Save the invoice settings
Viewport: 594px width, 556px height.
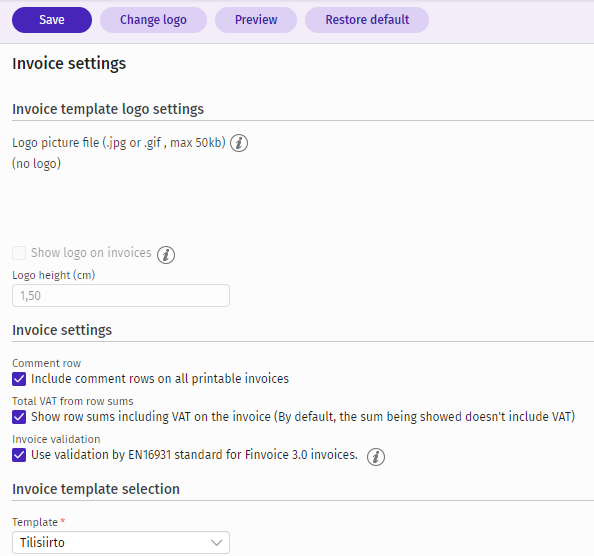click(52, 20)
